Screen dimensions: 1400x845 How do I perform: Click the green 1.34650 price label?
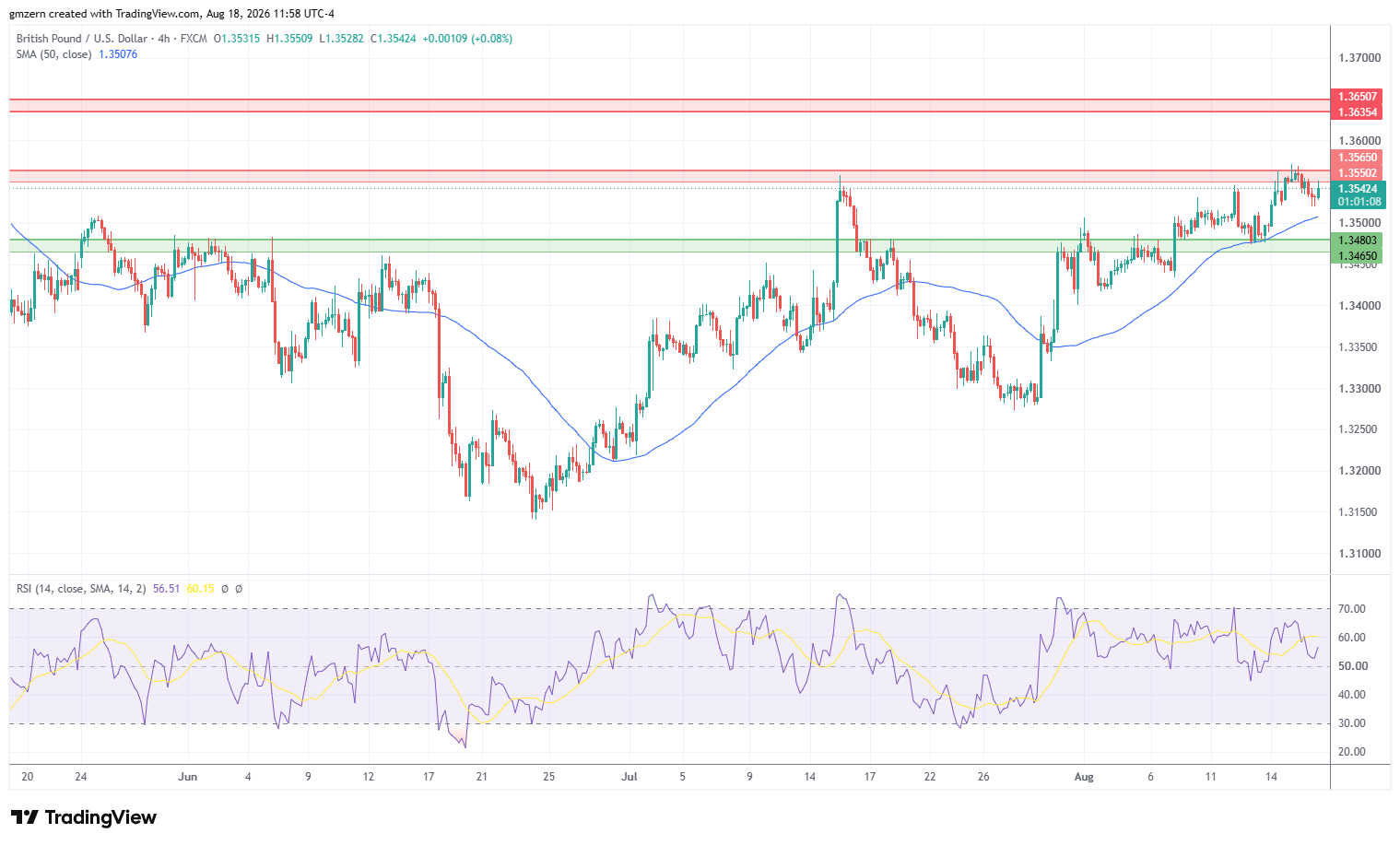click(1358, 256)
